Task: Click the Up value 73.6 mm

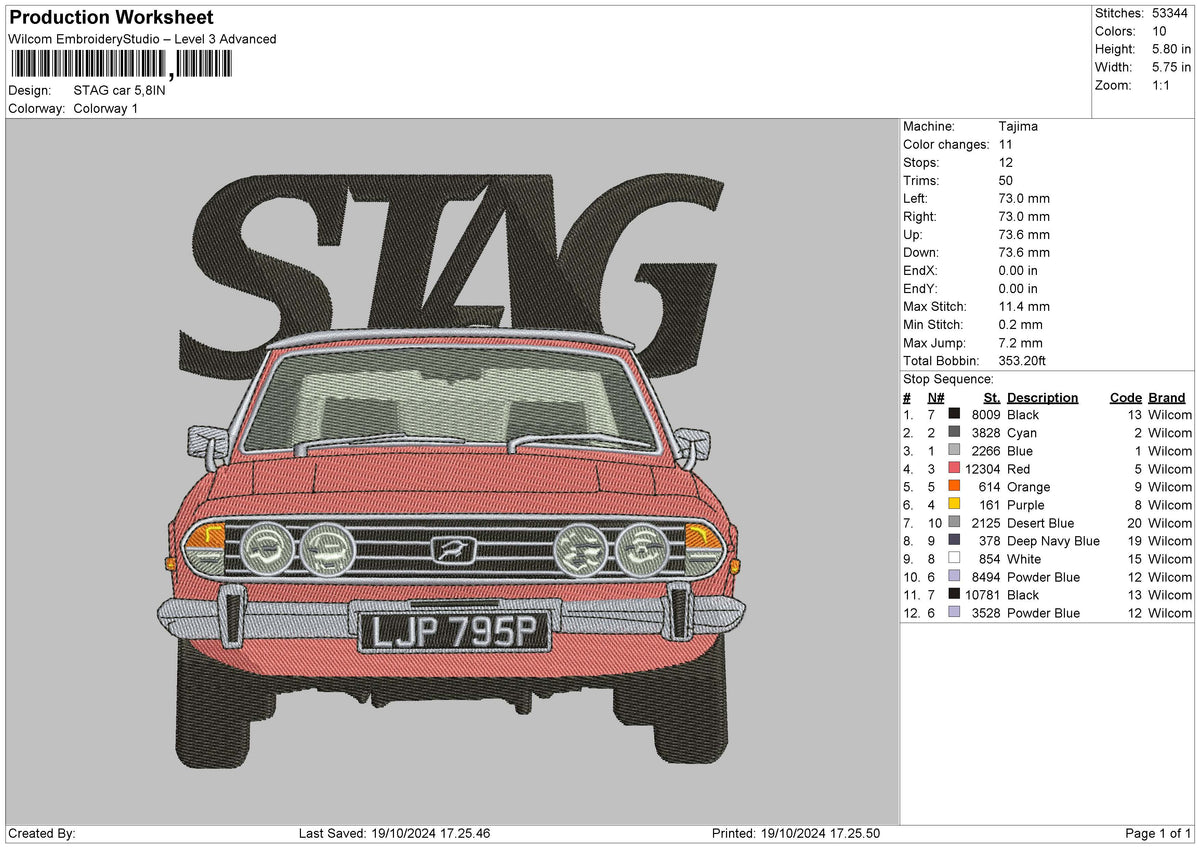Action: [1024, 235]
